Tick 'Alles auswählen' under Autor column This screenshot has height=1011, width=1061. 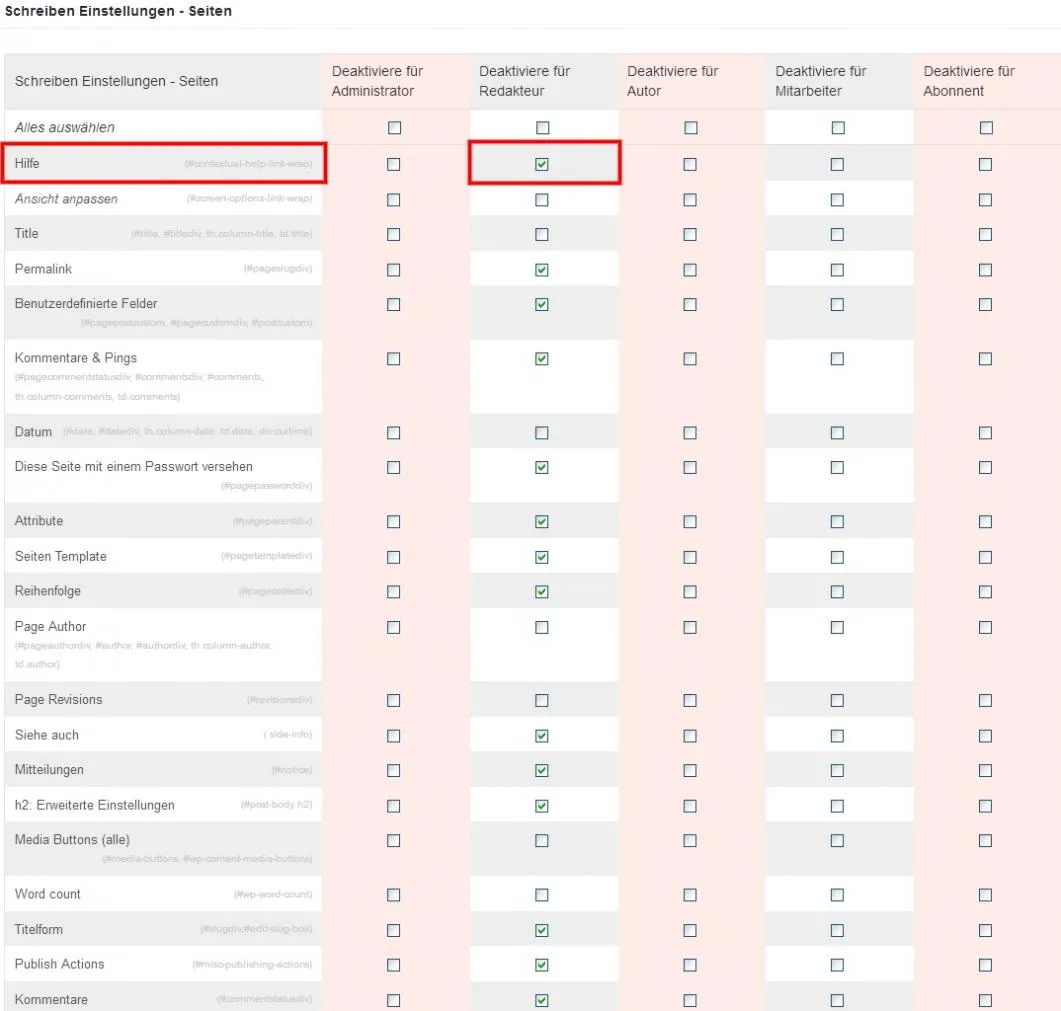point(690,127)
